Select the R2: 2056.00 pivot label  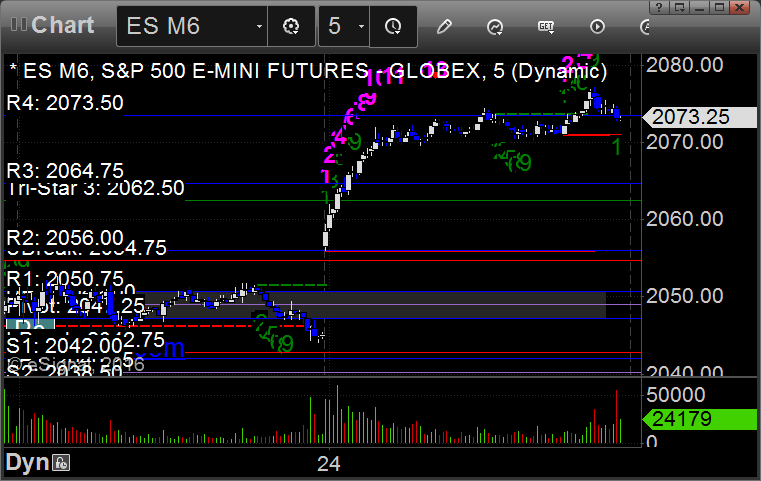pyautogui.click(x=65, y=238)
